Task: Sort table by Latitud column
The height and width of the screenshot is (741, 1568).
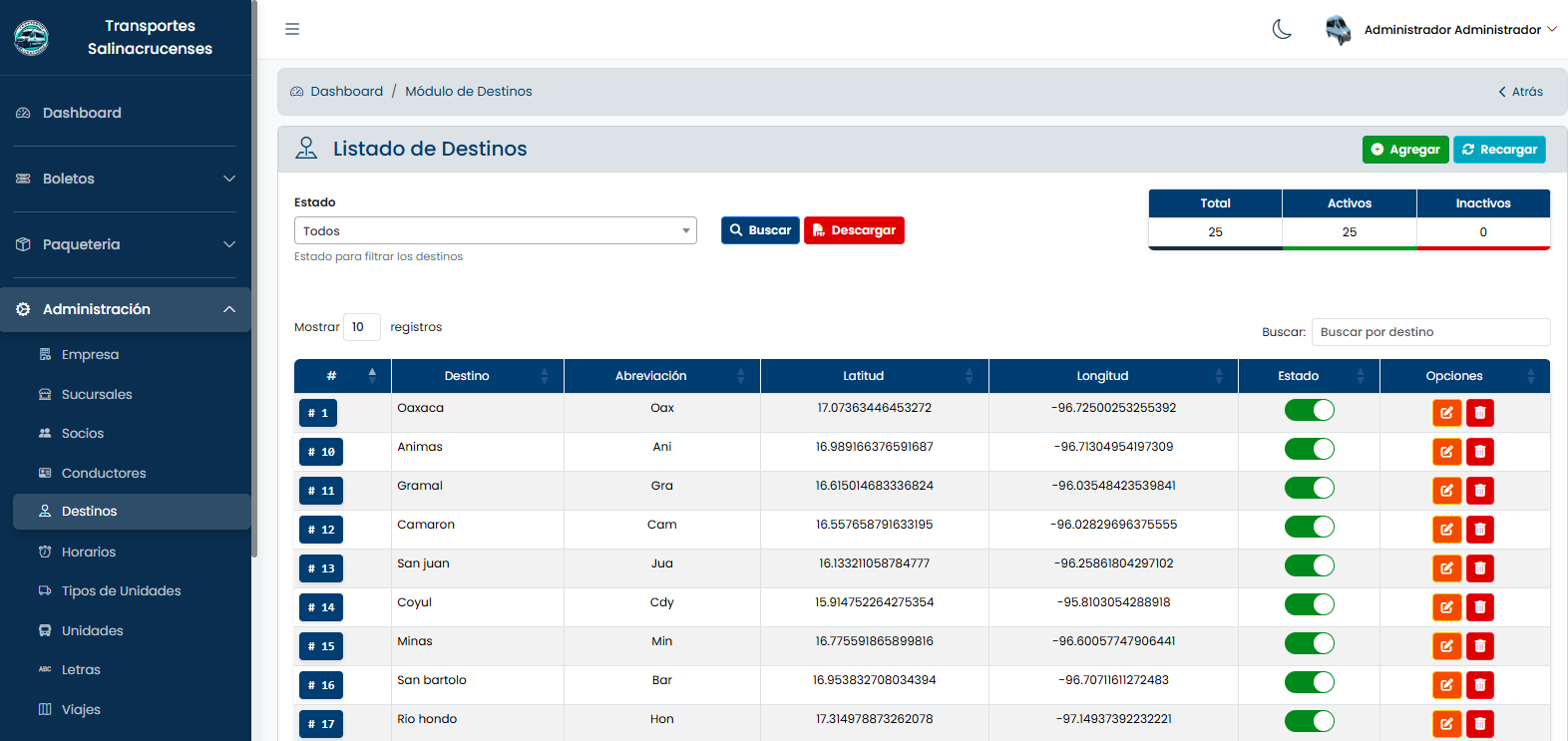Action: coord(874,376)
